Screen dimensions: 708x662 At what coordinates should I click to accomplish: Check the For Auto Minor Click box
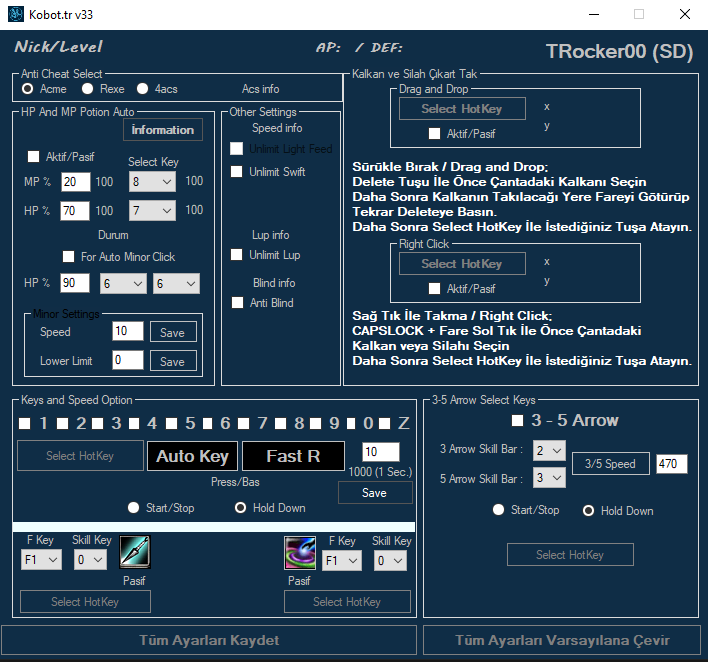coord(69,257)
